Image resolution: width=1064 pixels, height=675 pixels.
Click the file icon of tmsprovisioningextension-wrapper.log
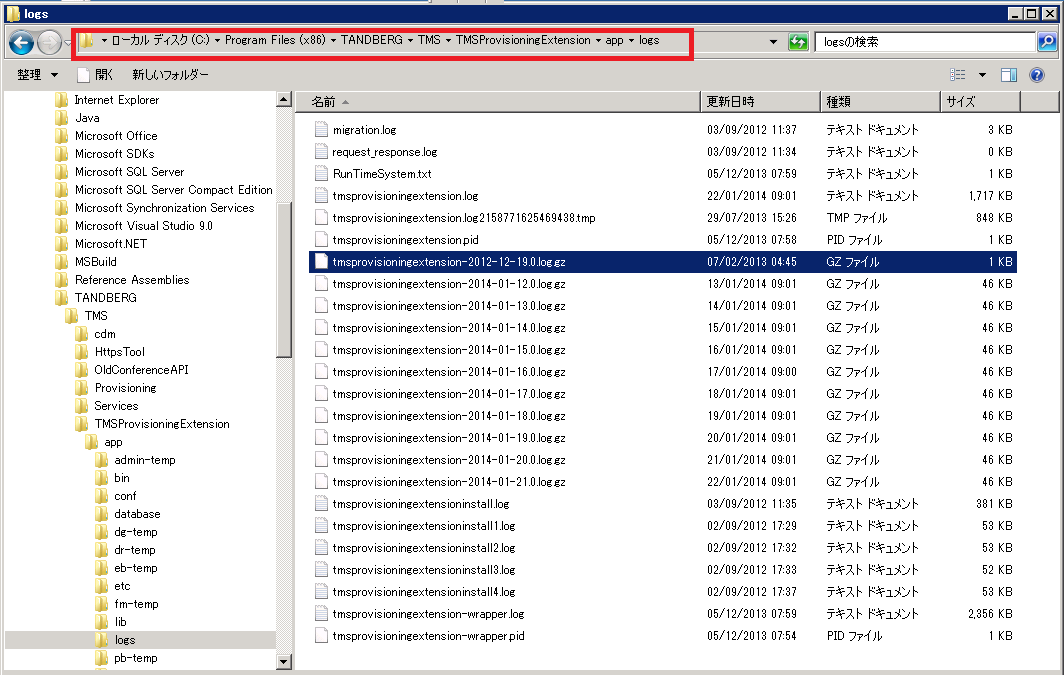(322, 614)
